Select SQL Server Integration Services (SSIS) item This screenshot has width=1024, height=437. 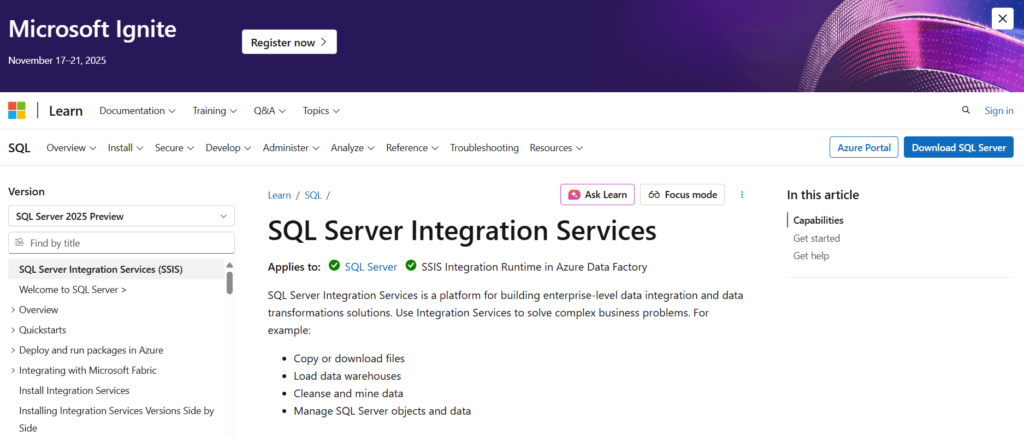[x=116, y=269]
